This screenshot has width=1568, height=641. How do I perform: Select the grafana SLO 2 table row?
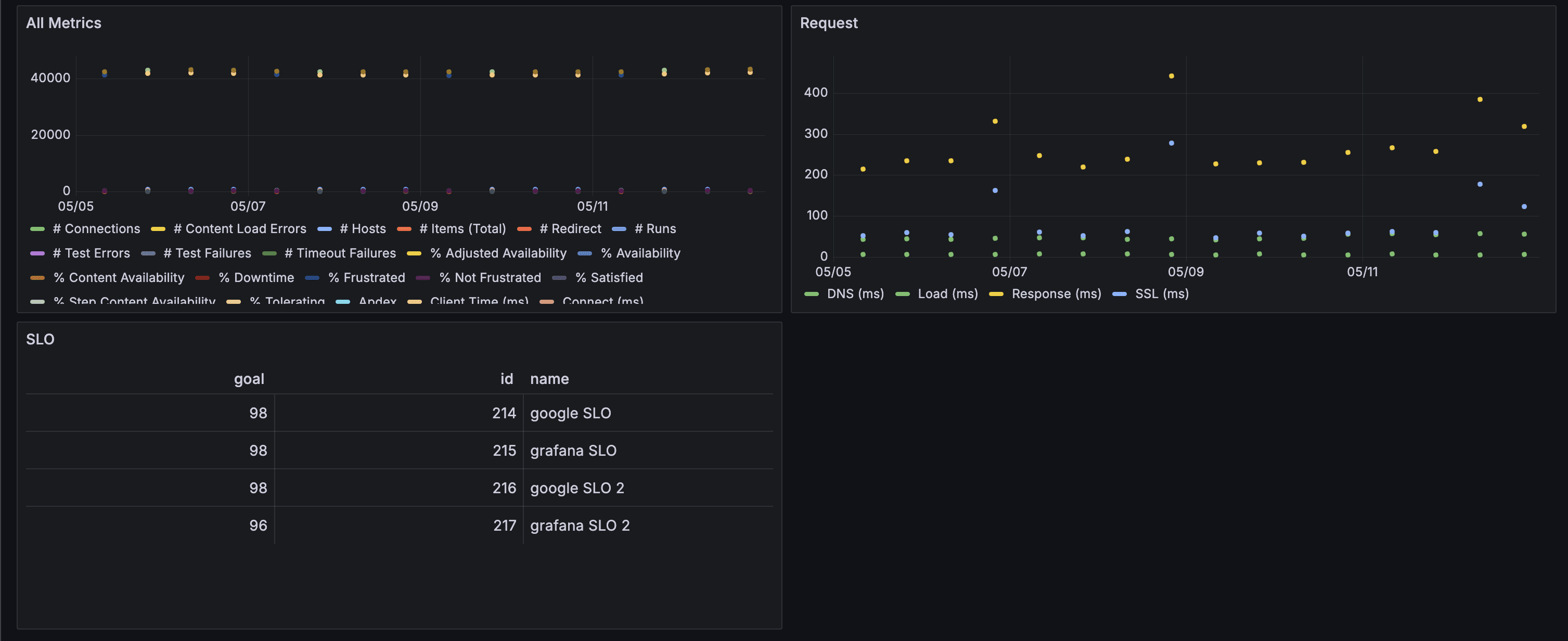[402, 525]
